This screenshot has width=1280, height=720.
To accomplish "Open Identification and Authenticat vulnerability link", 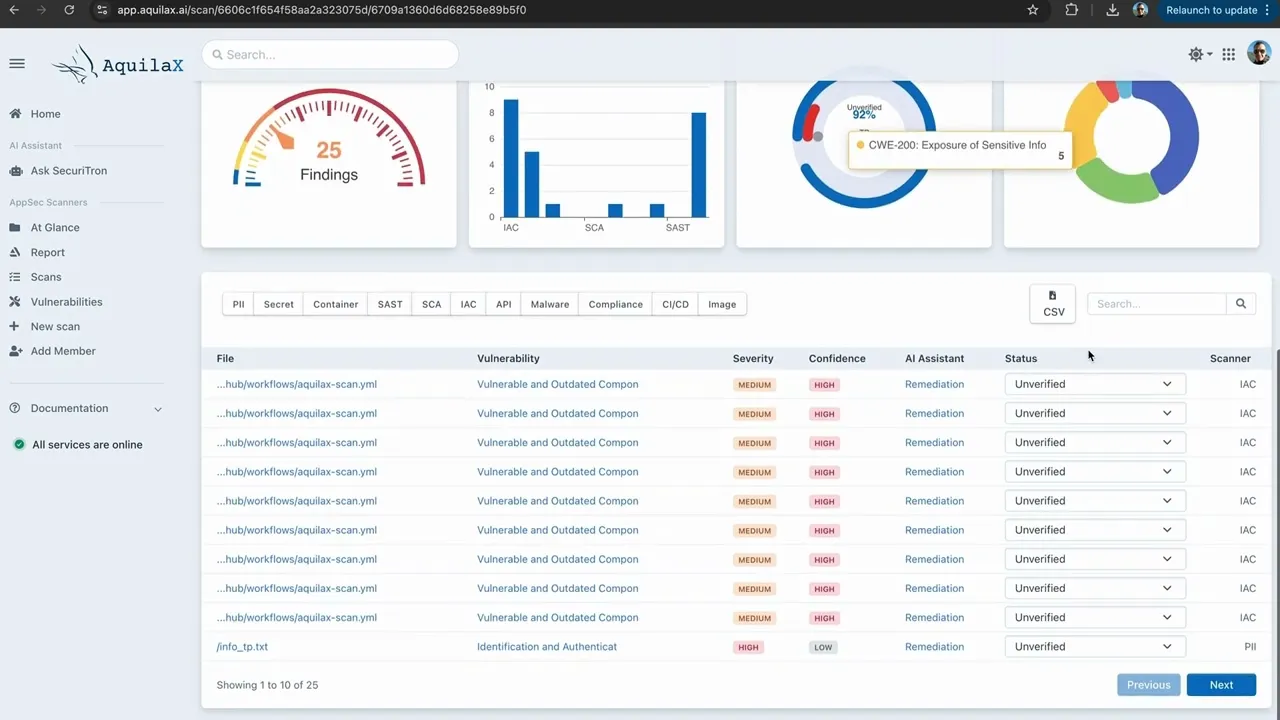I will point(547,647).
